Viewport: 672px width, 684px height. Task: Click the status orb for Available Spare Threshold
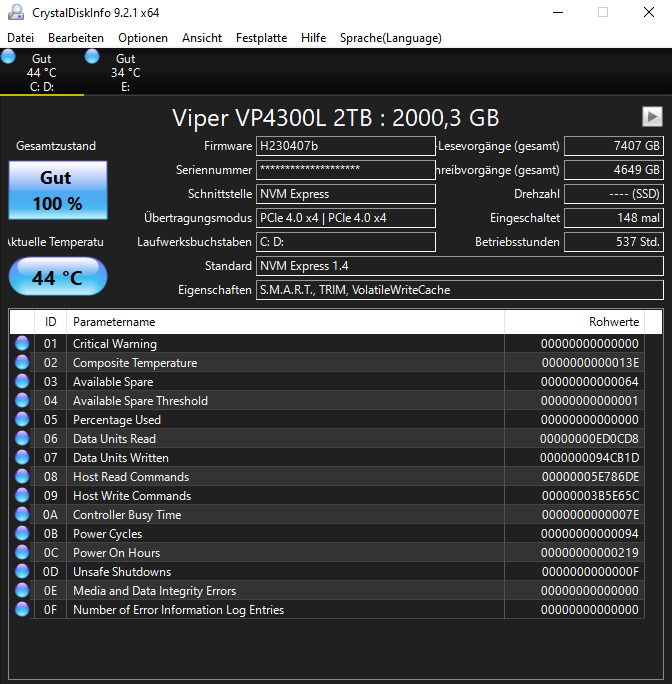(22, 400)
